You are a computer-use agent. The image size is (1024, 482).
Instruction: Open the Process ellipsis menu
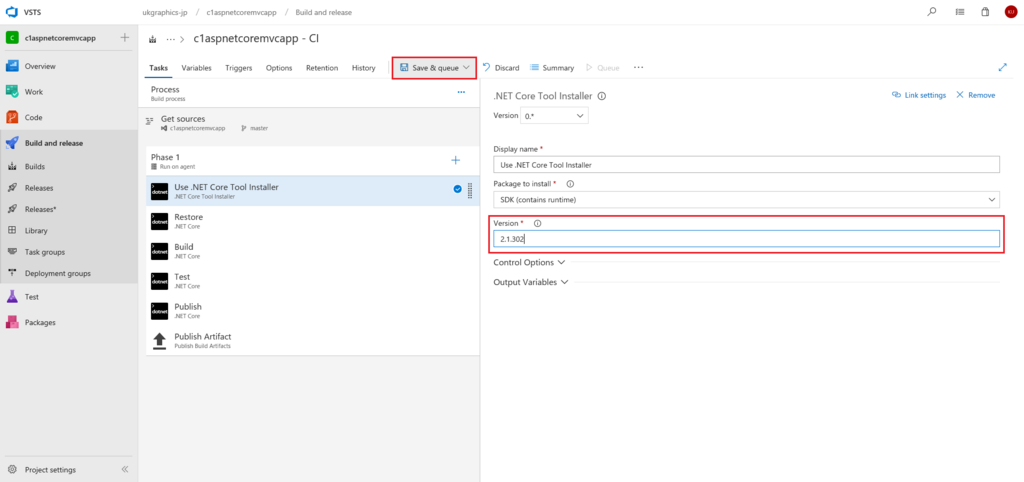[x=461, y=93]
